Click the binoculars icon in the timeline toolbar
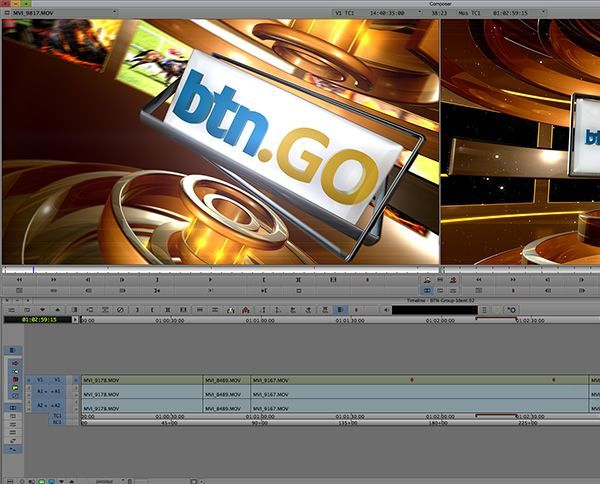Screen dimensions: 600x484 tap(230, 310)
